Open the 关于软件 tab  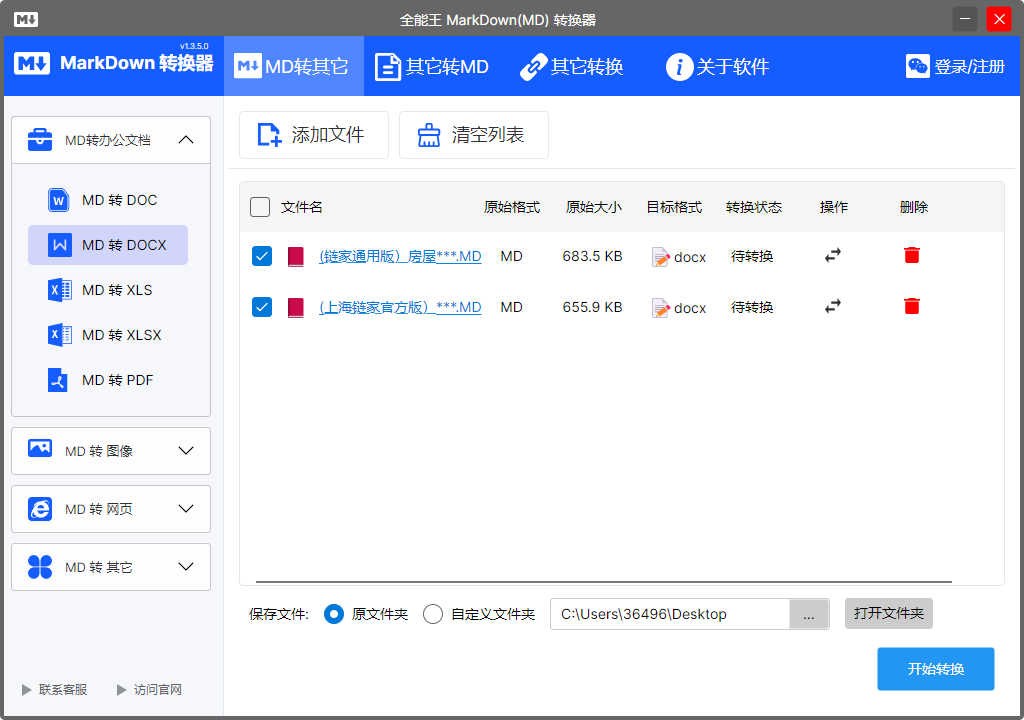coord(718,66)
